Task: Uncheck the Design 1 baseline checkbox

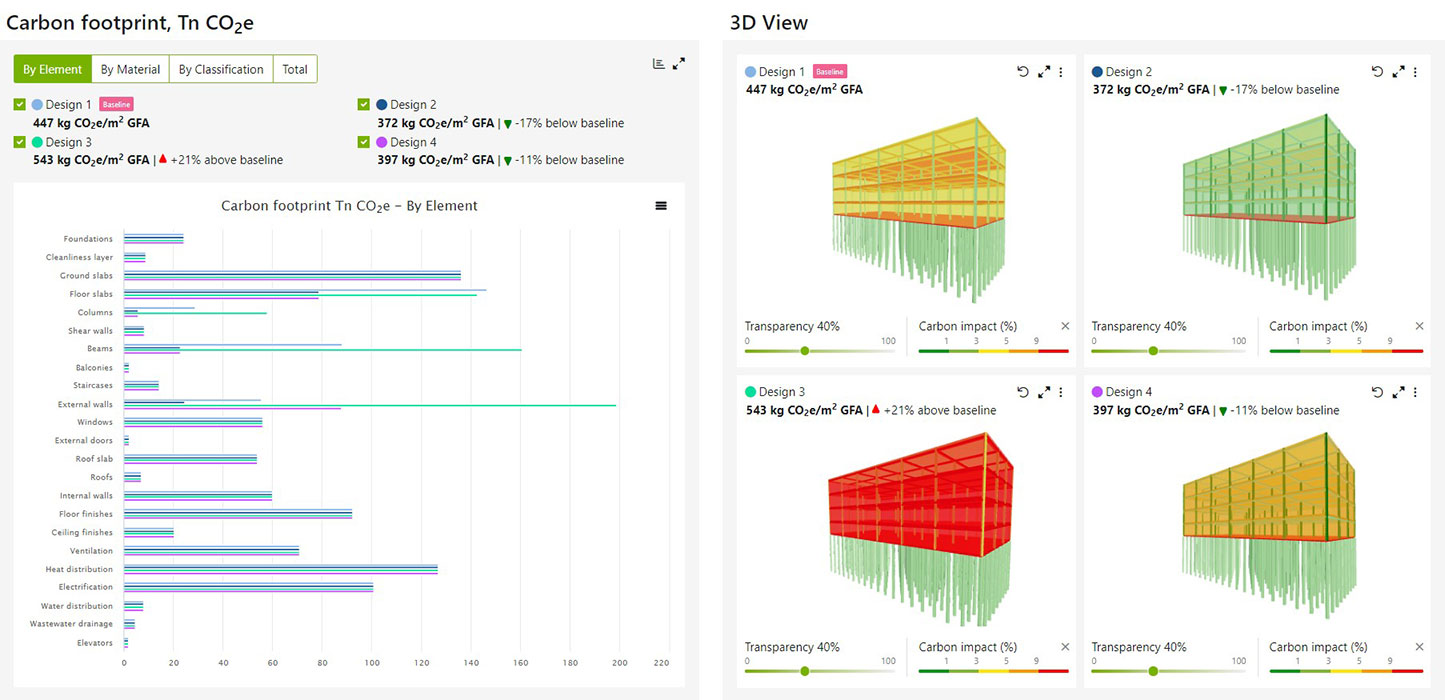Action: pyautogui.click(x=21, y=105)
